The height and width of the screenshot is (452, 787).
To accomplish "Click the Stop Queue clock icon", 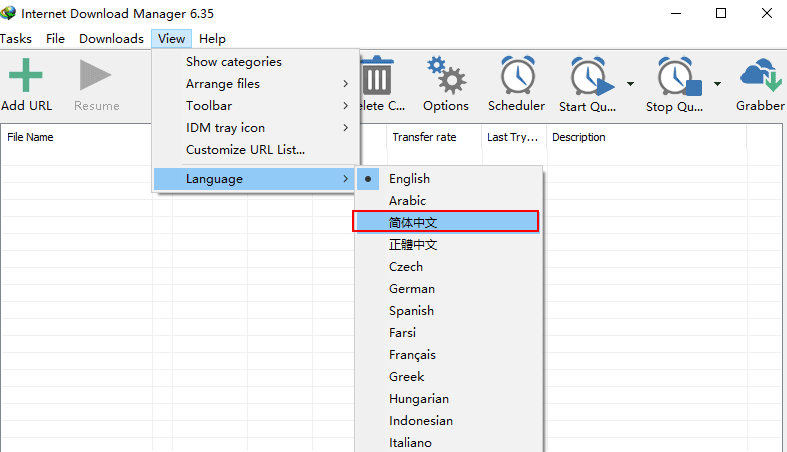I will 679,76.
